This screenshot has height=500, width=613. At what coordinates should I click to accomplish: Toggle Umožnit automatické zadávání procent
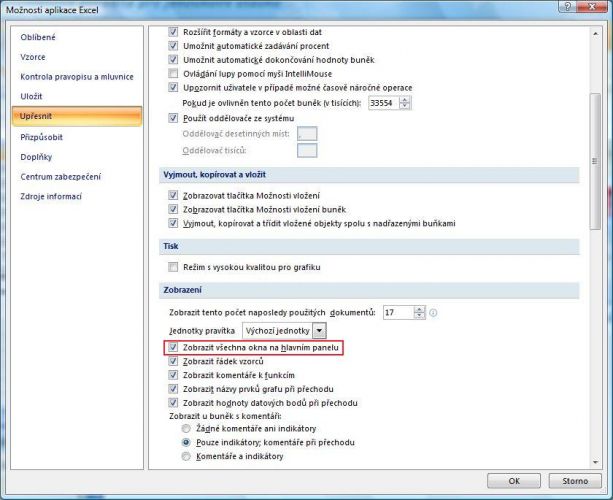(173, 46)
